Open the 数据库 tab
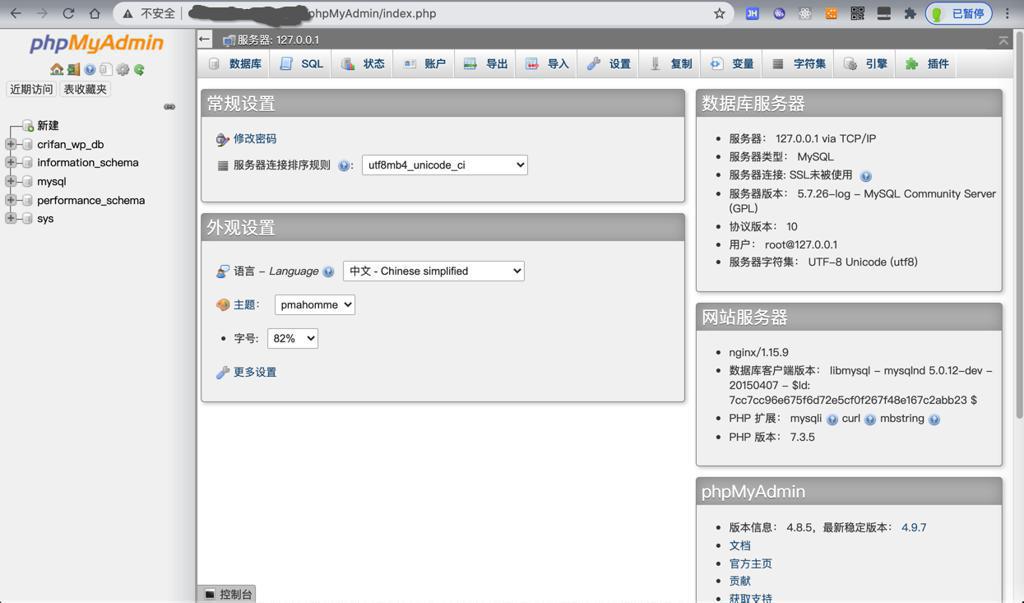Image resolution: width=1024 pixels, height=603 pixels. point(235,64)
